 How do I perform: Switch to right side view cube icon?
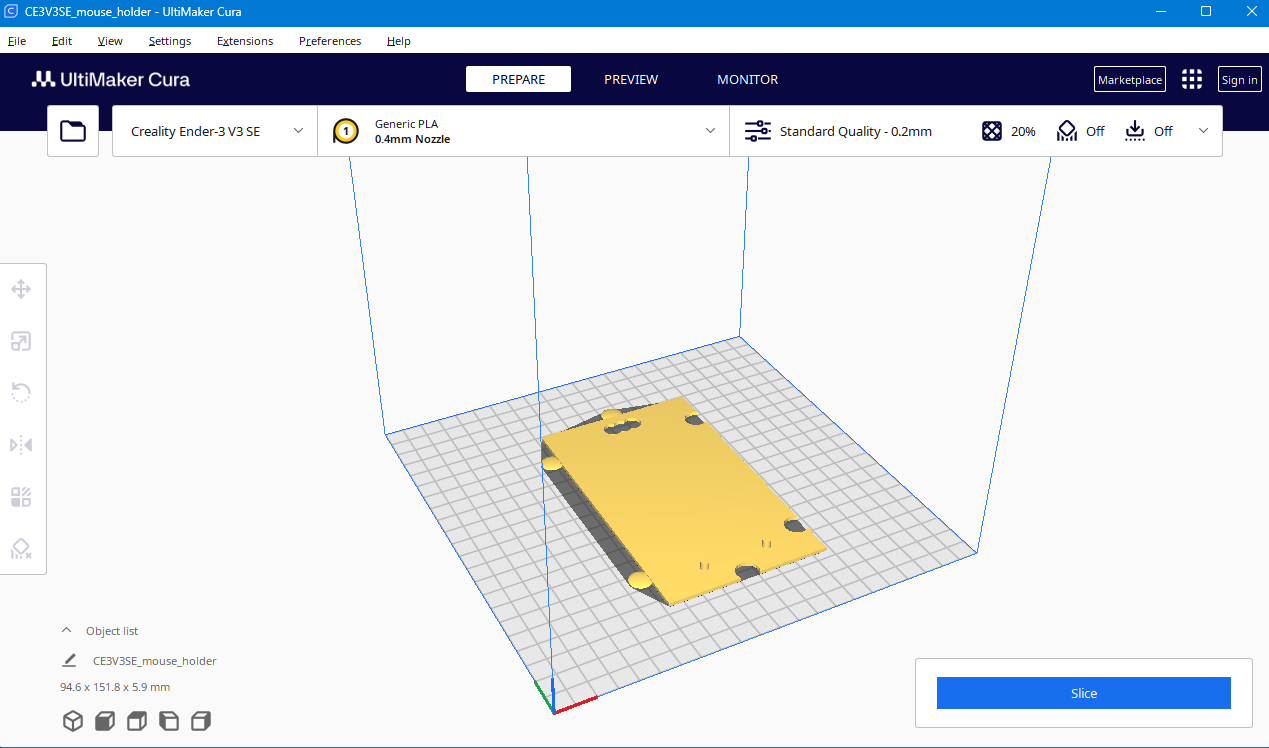point(201,721)
